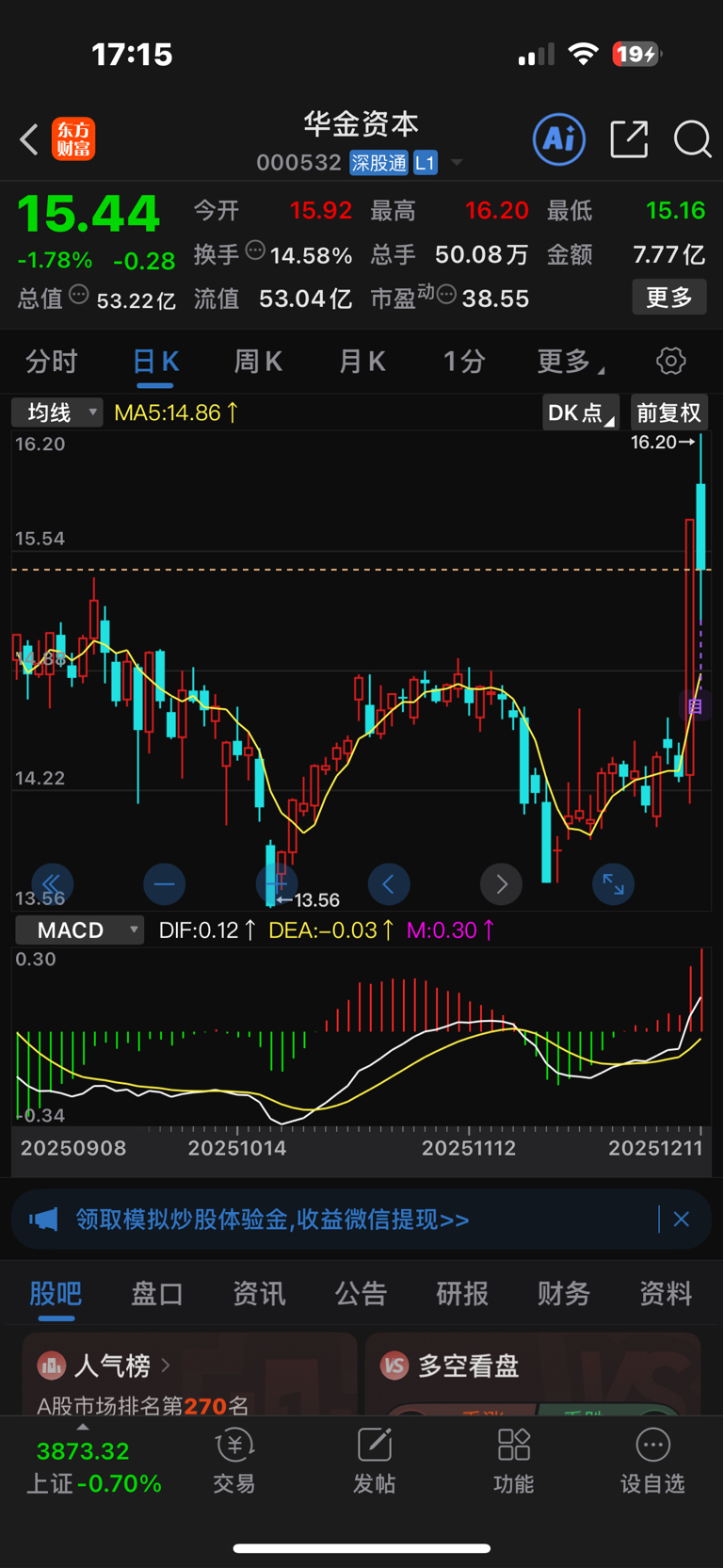Screen dimensions: 724x1568
Task: Open the Ai assistant icon
Action: pyautogui.click(x=559, y=139)
